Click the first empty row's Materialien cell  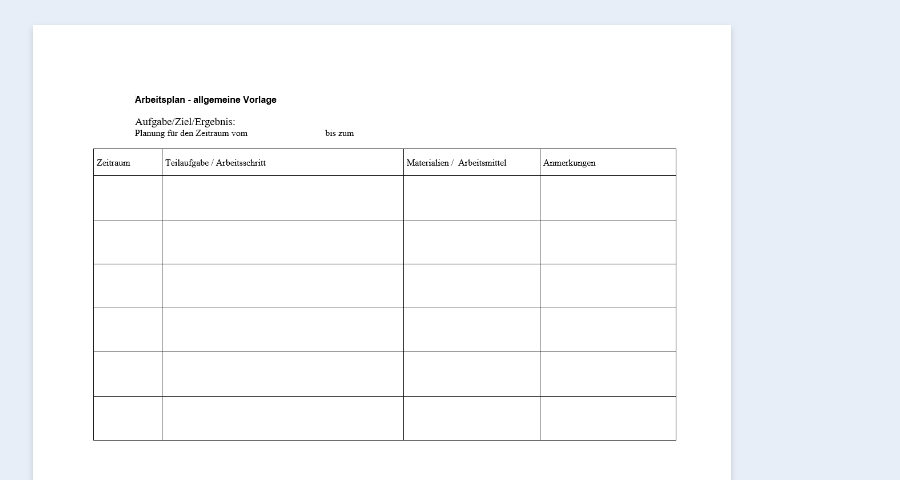pos(472,198)
